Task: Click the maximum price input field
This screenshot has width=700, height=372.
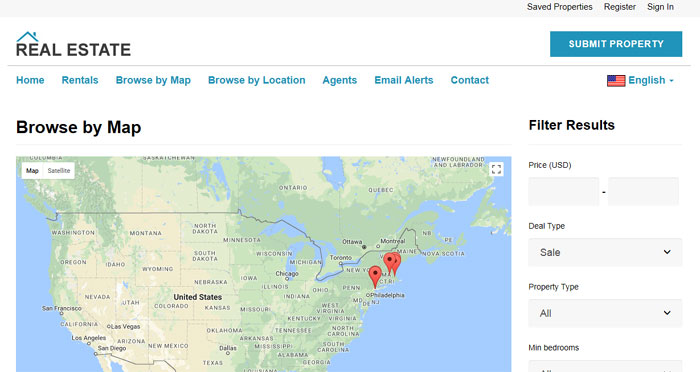Action: [643, 191]
